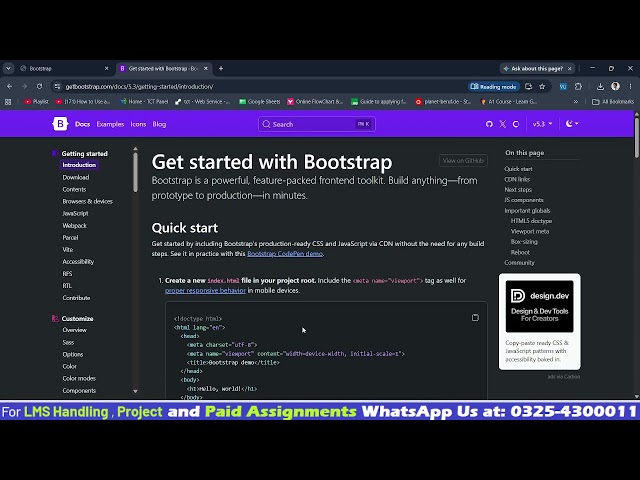The height and width of the screenshot is (480, 640).
Task: Open the color mode theme dropdown
Action: pyautogui.click(x=572, y=124)
